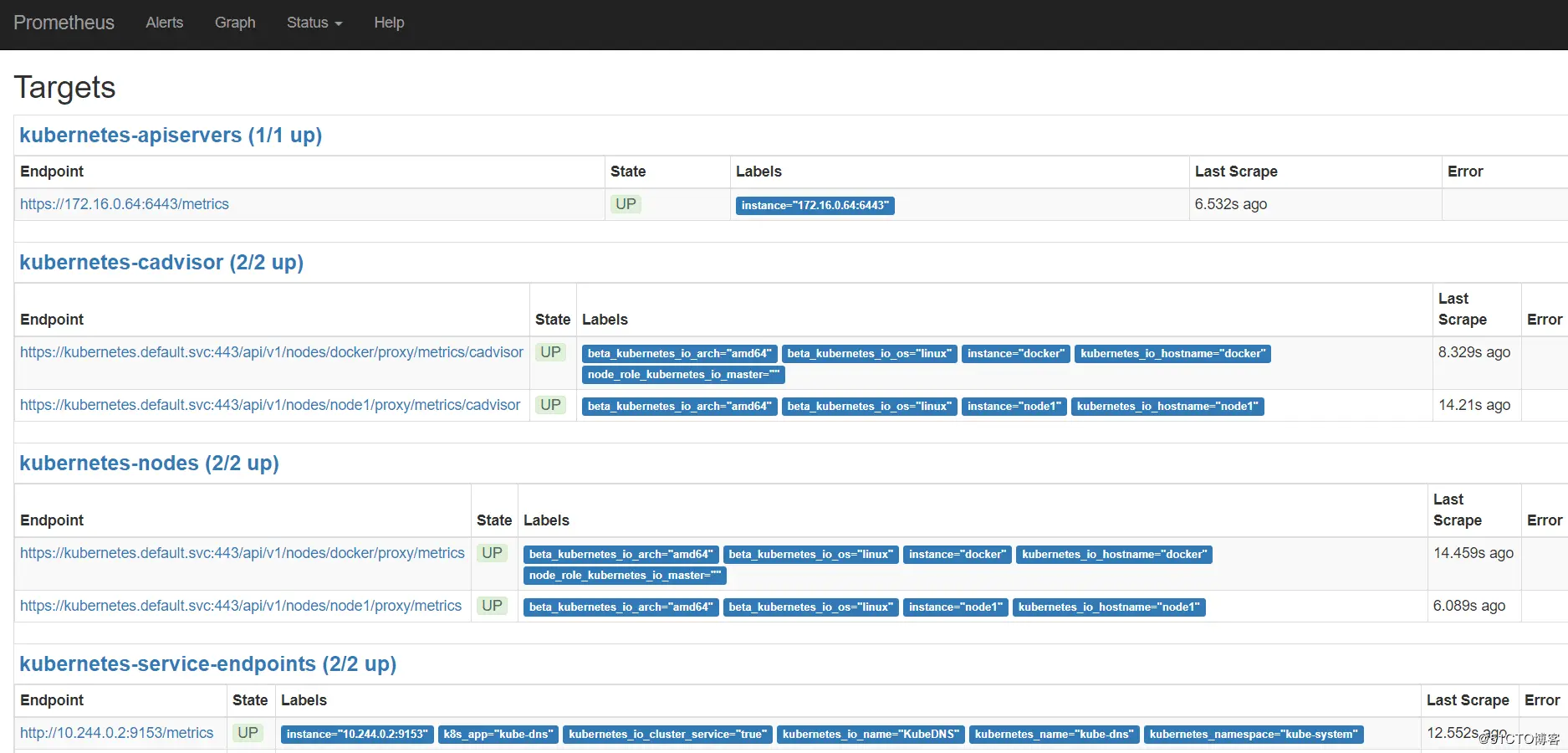Viewport: 1568px width, 753px height.
Task: Open nodes/docker/proxy/metrics endpoint under kubernetes-nodes
Action: point(243,553)
